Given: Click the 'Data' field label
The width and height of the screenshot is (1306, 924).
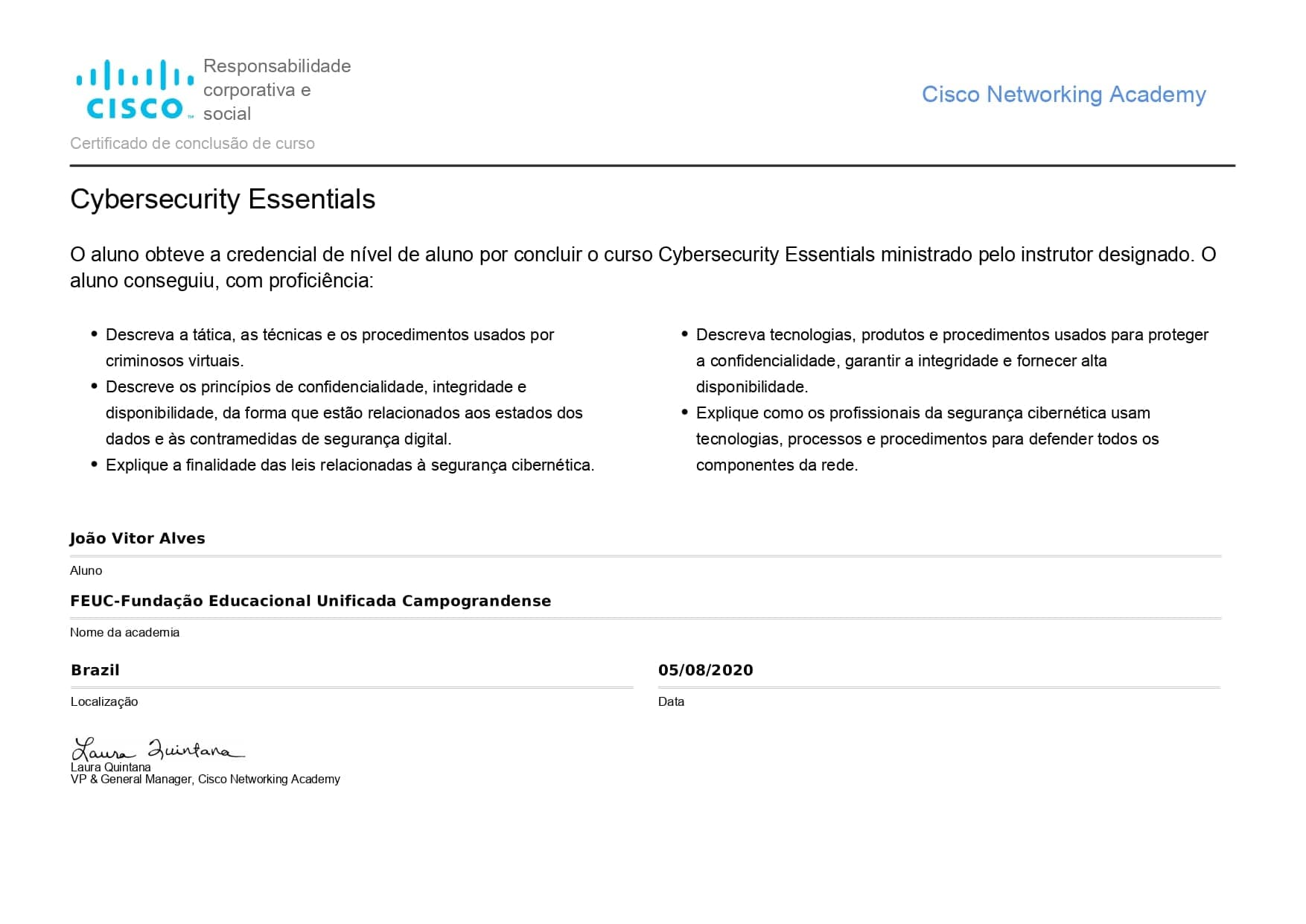Looking at the screenshot, I should [671, 701].
